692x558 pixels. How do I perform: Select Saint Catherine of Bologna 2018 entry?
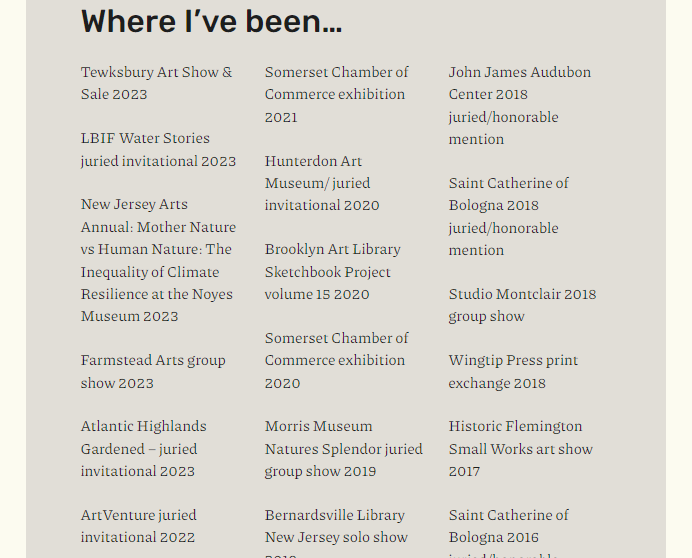pos(508,194)
